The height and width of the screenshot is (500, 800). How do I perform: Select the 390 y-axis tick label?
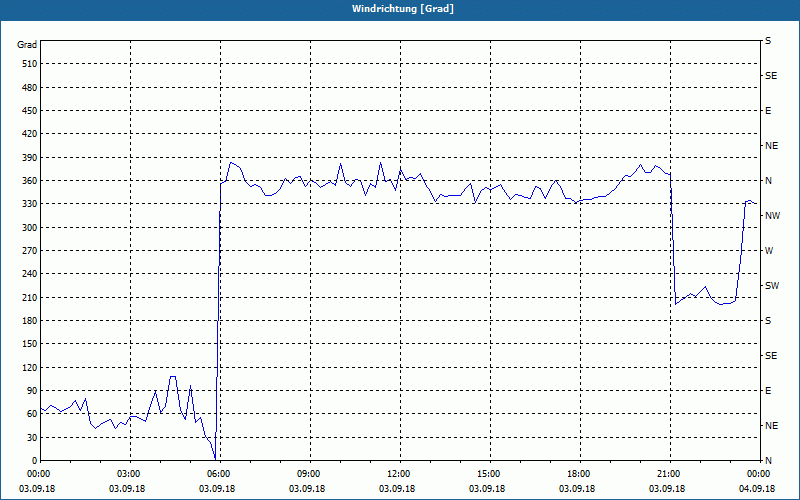click(x=30, y=158)
